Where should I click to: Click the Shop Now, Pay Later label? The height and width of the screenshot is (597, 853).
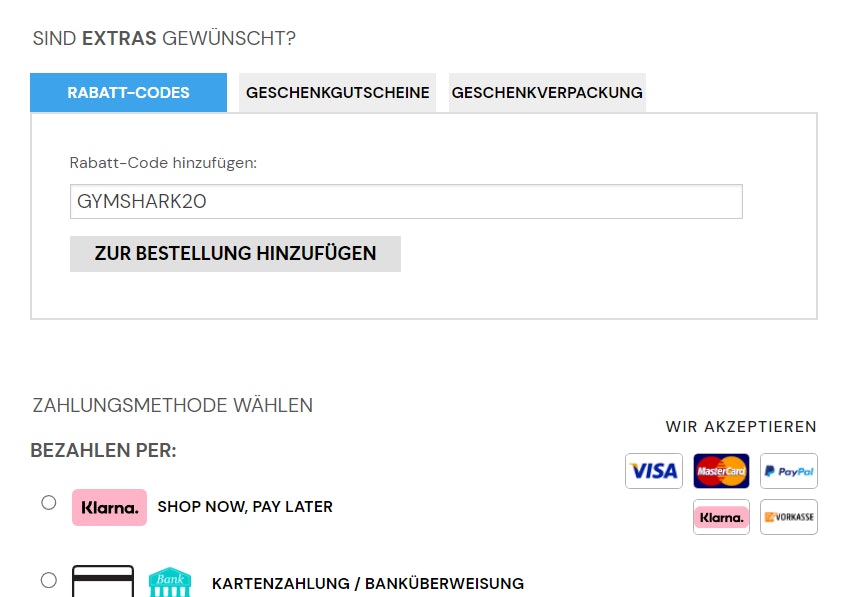[244, 507]
